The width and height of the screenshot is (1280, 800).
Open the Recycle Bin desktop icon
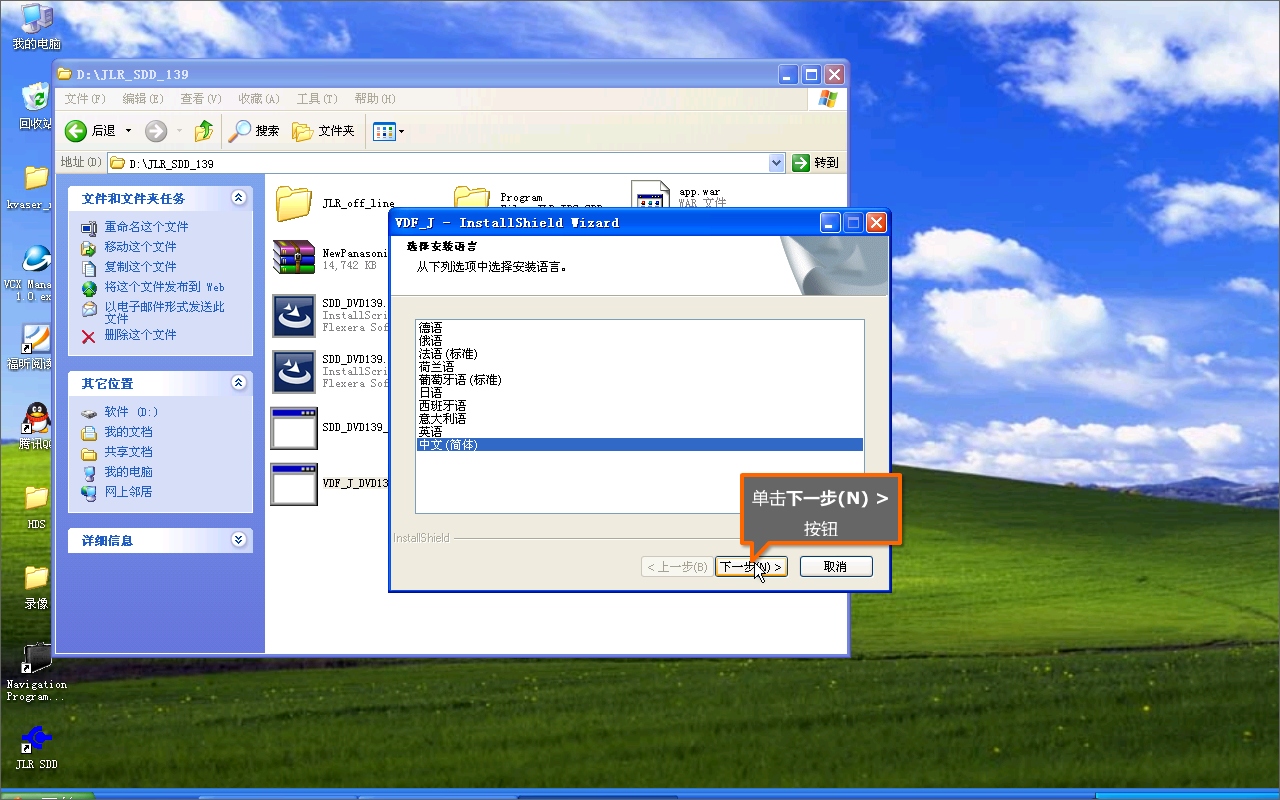36,106
